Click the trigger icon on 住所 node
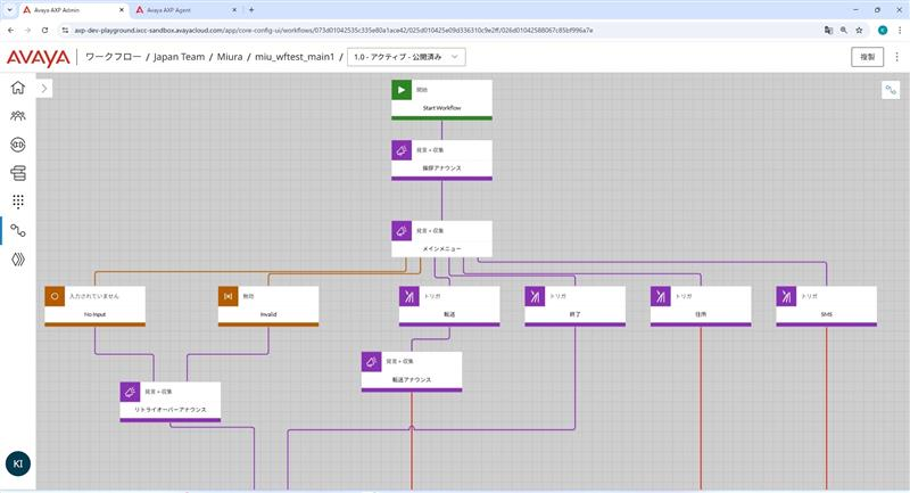910x493 pixels. coord(660,296)
